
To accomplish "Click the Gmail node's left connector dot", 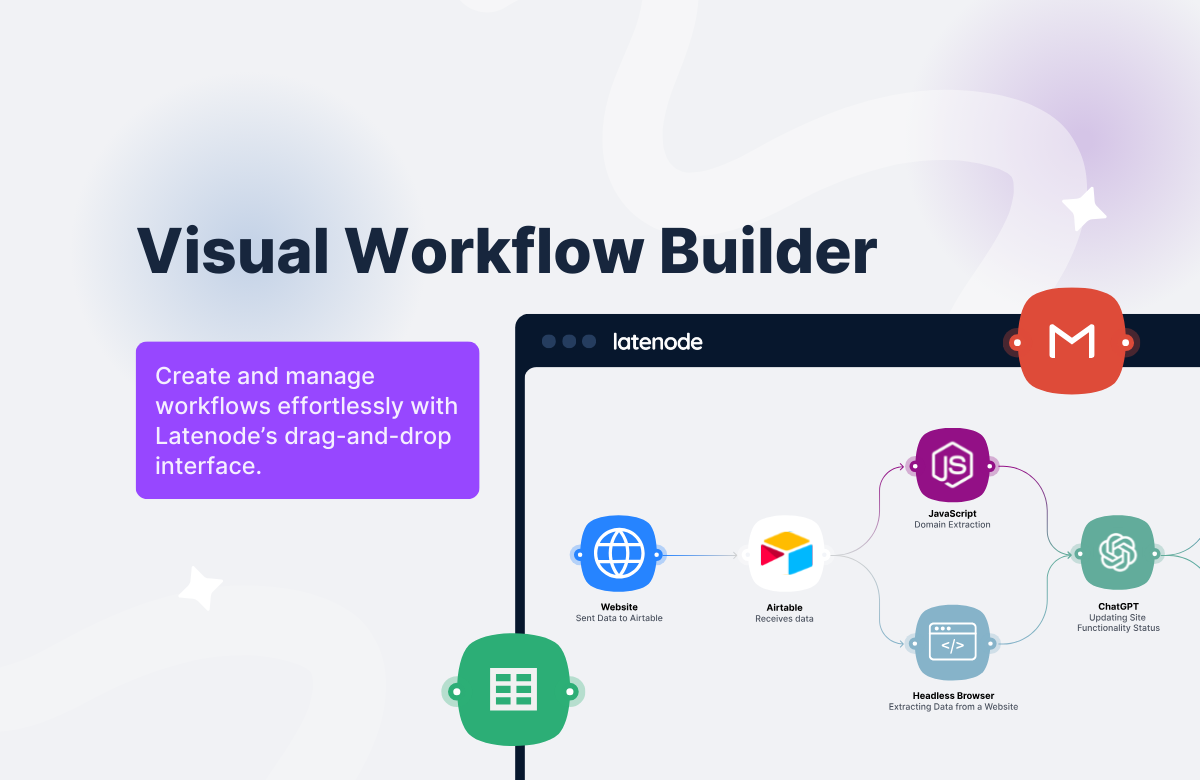I will 1016,343.
